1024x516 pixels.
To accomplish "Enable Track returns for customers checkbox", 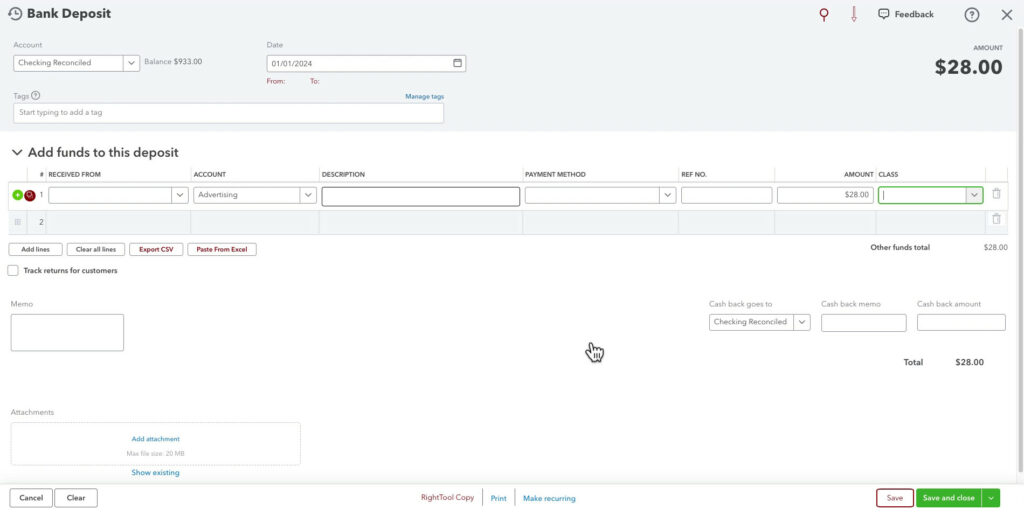I will click(13, 271).
